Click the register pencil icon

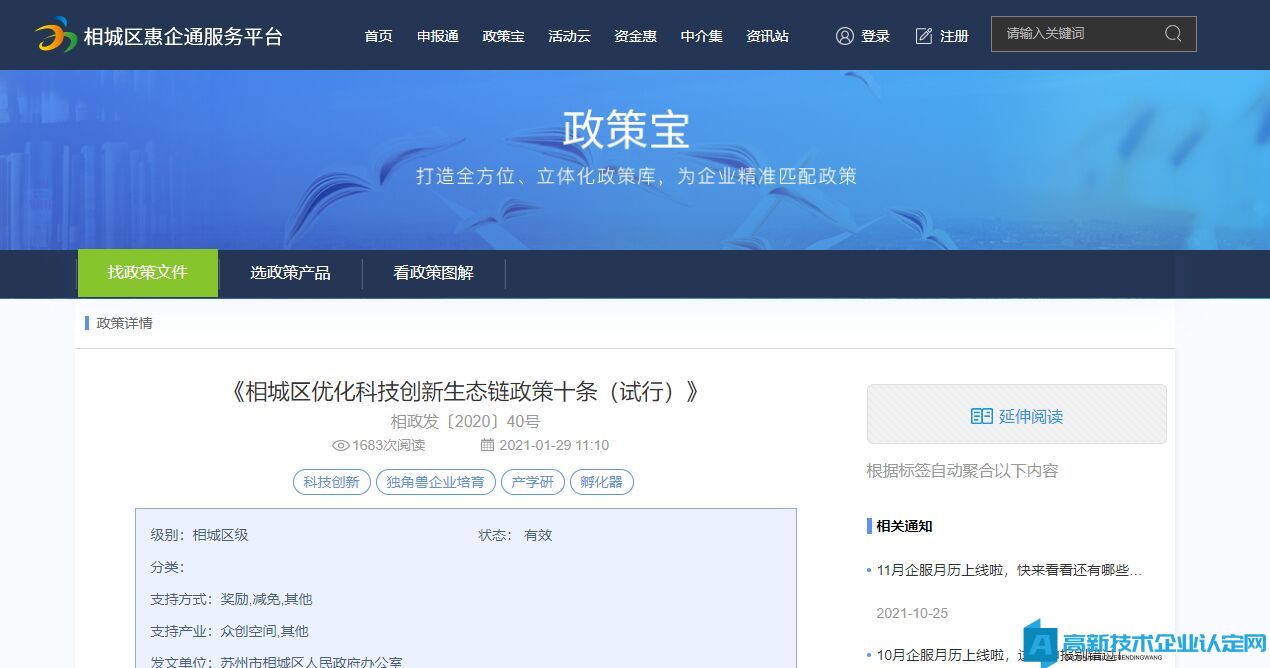[x=924, y=36]
